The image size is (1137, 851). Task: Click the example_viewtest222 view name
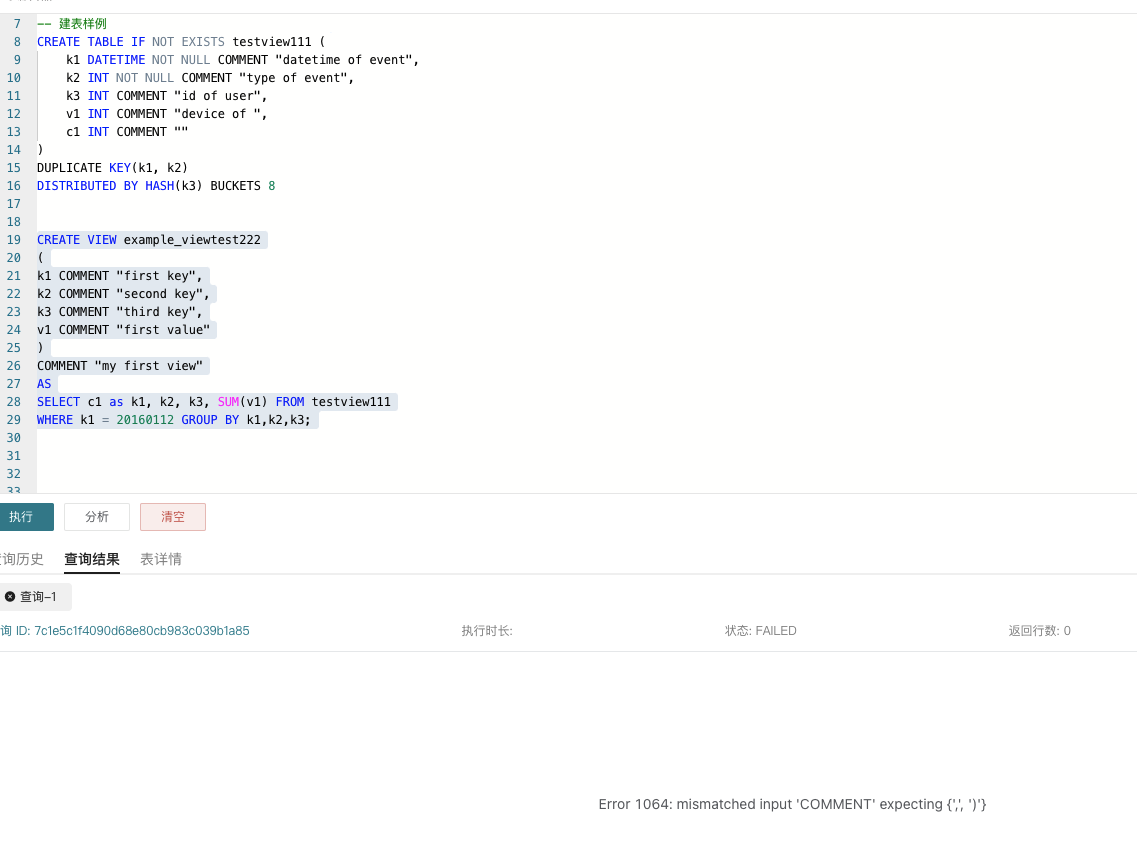coord(192,240)
